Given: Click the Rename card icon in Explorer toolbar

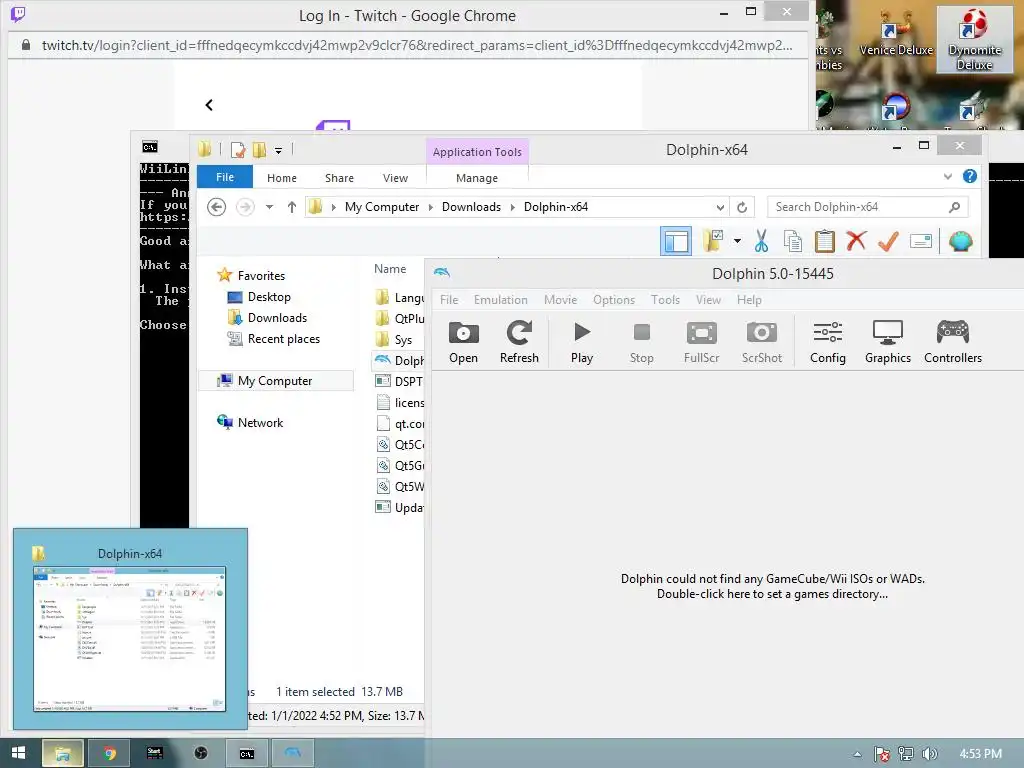Looking at the screenshot, I should tap(920, 241).
